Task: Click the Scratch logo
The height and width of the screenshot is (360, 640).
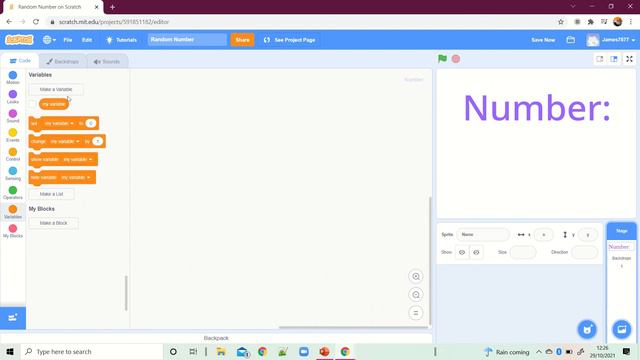Action: (x=19, y=40)
